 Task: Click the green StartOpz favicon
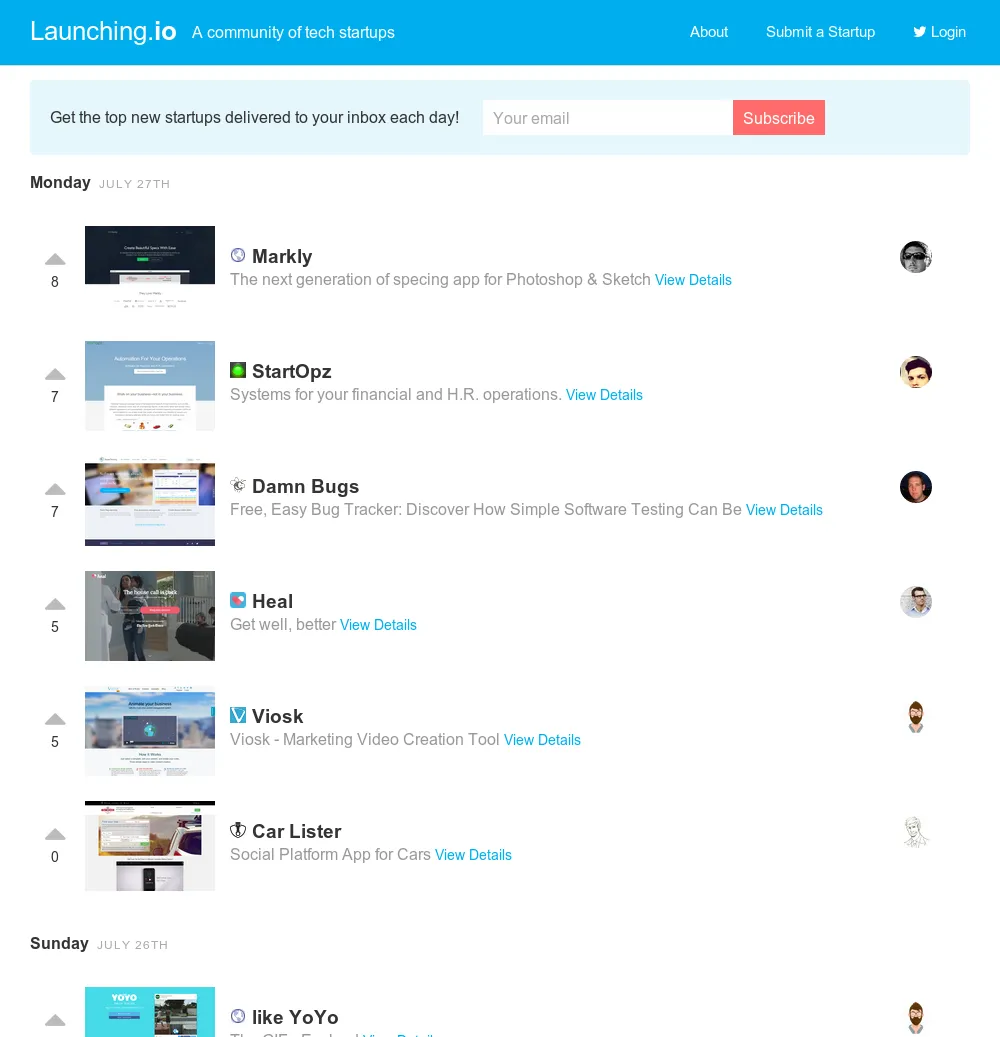[238, 370]
